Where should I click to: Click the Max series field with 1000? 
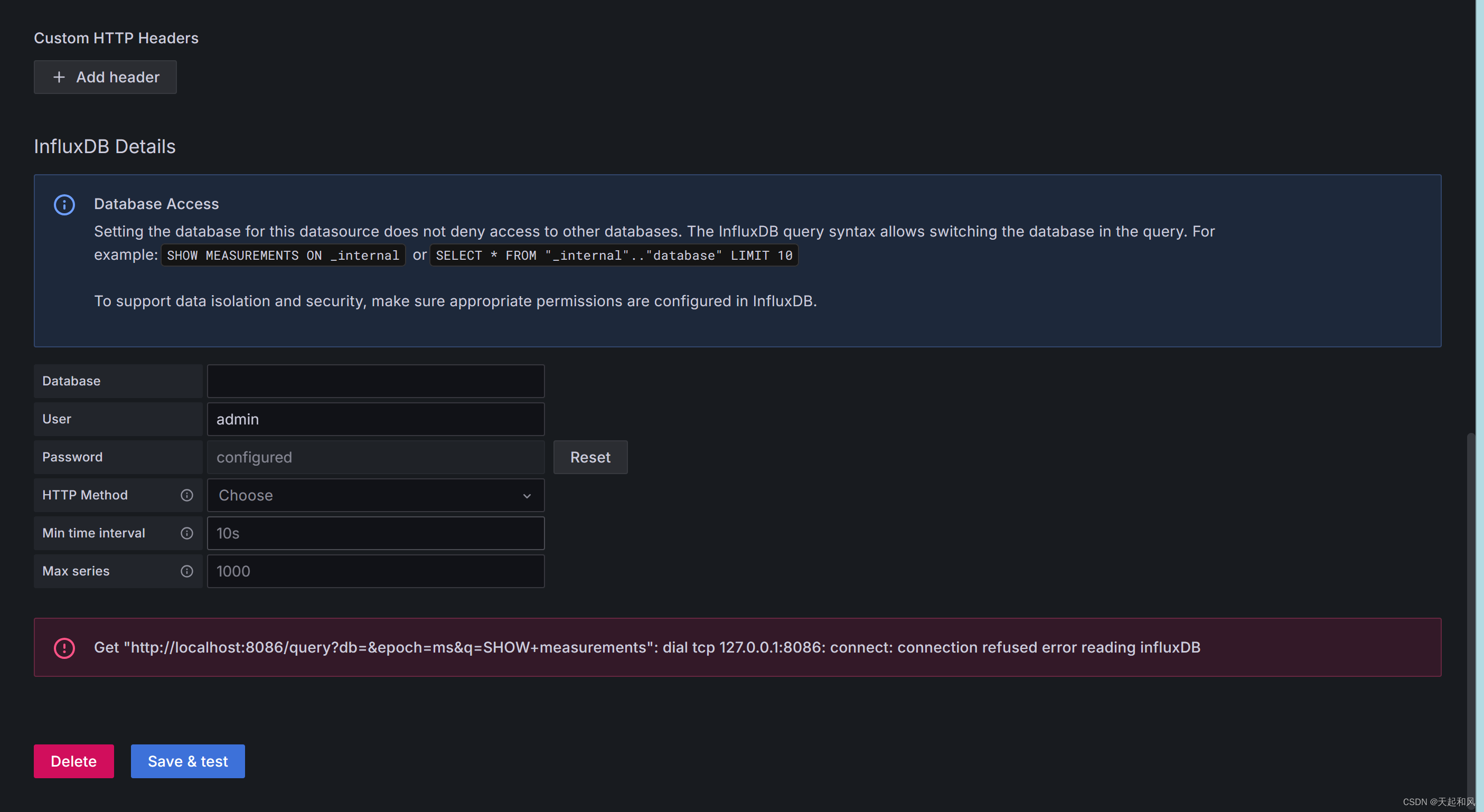375,571
